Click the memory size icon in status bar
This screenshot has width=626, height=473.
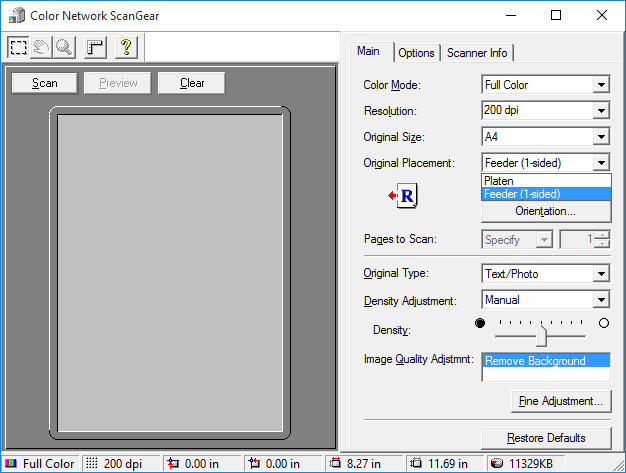tap(497, 464)
